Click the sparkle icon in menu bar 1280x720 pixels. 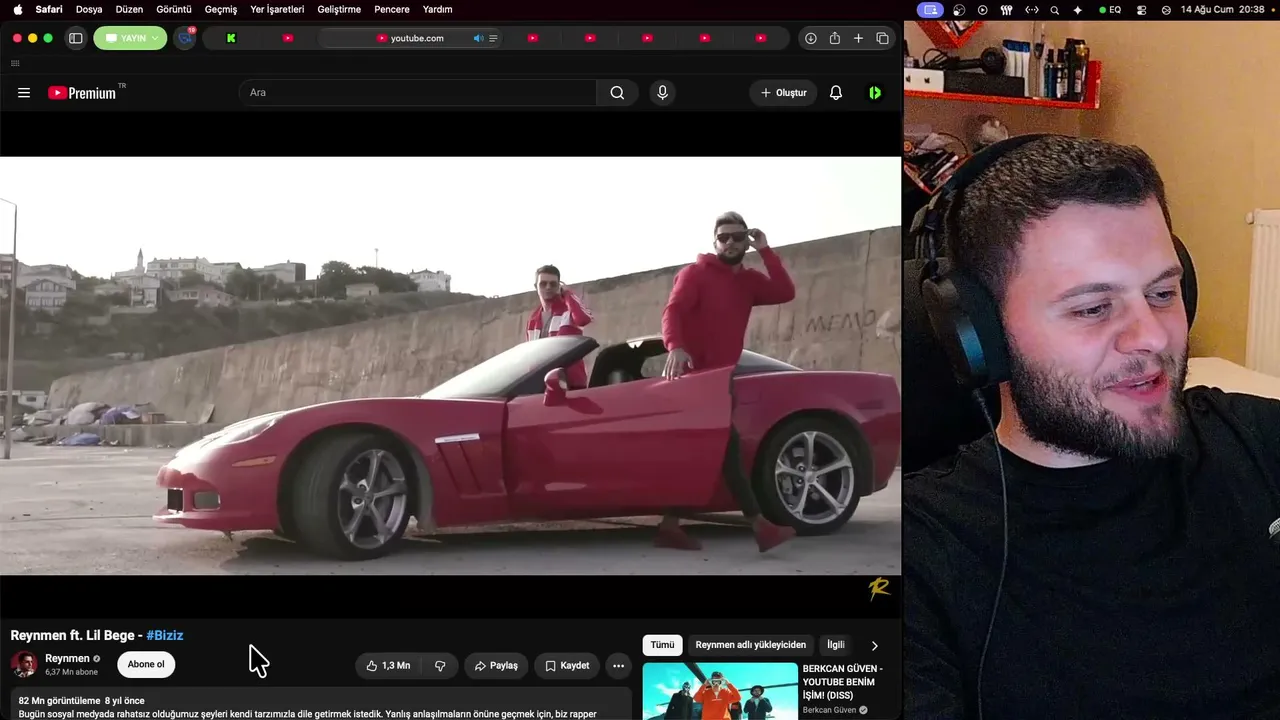click(1077, 10)
